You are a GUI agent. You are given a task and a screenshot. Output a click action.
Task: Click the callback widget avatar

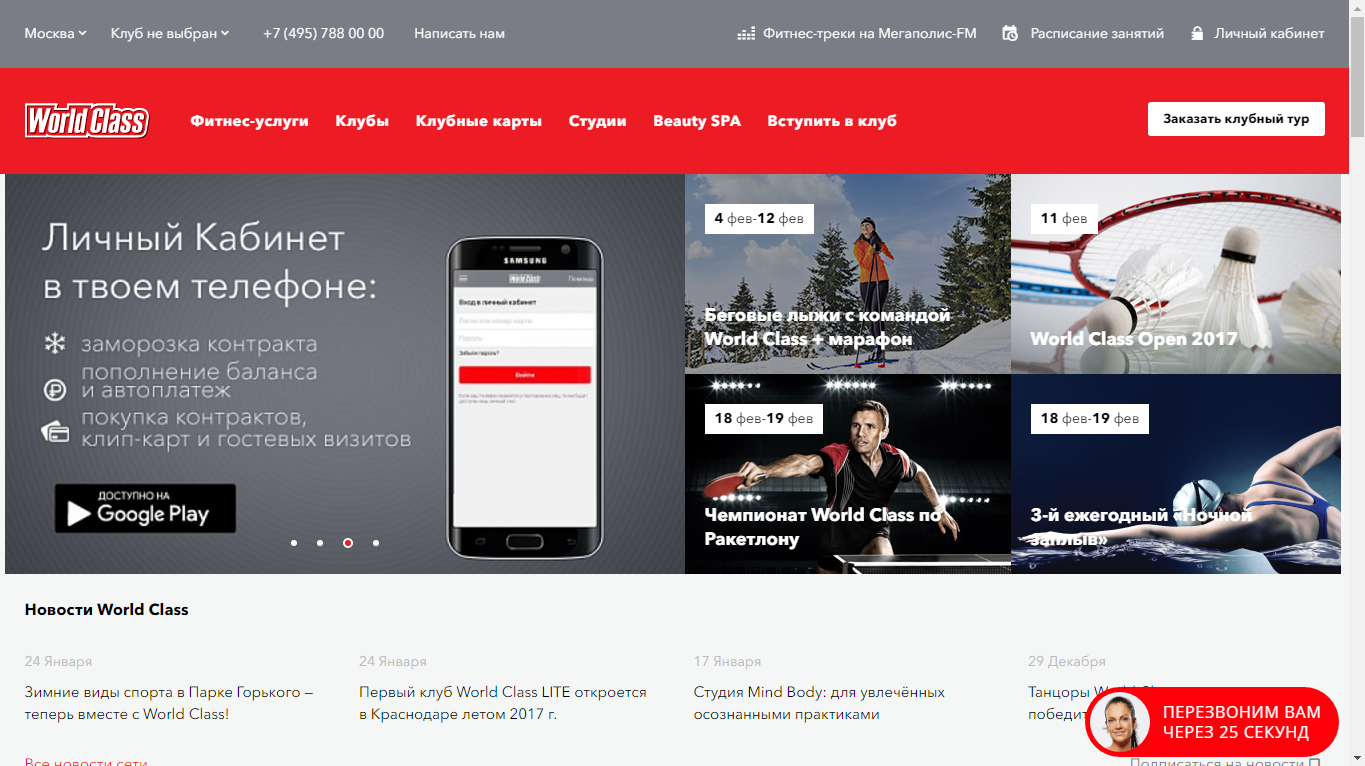(x=1119, y=722)
